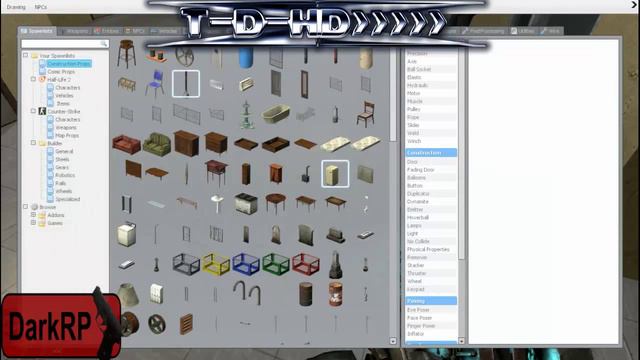The height and width of the screenshot is (360, 640).
Task: Select the bar stool prop
Action: pyautogui.click(x=126, y=54)
